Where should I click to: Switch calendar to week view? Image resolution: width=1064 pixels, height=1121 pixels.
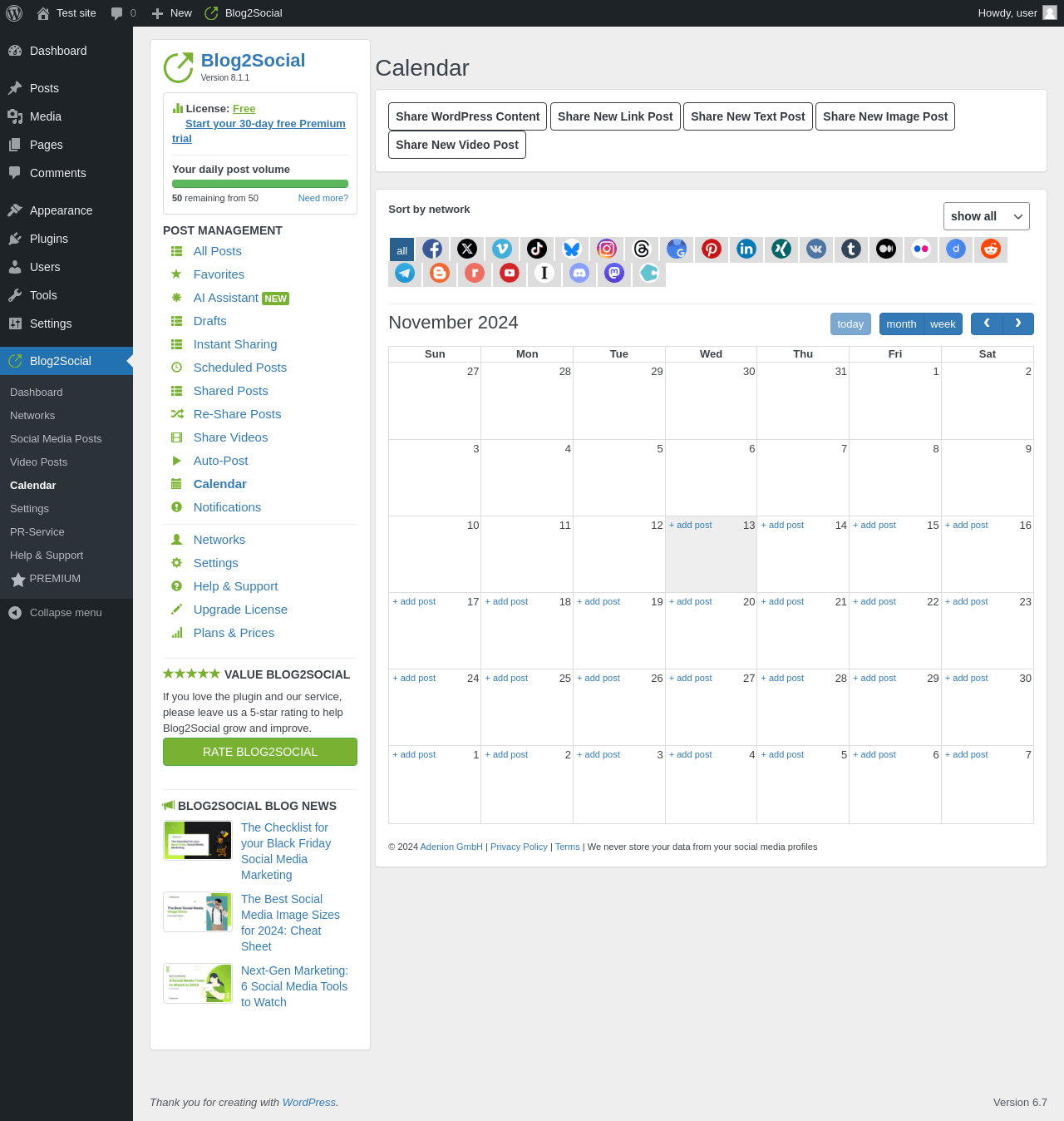pyautogui.click(x=943, y=324)
